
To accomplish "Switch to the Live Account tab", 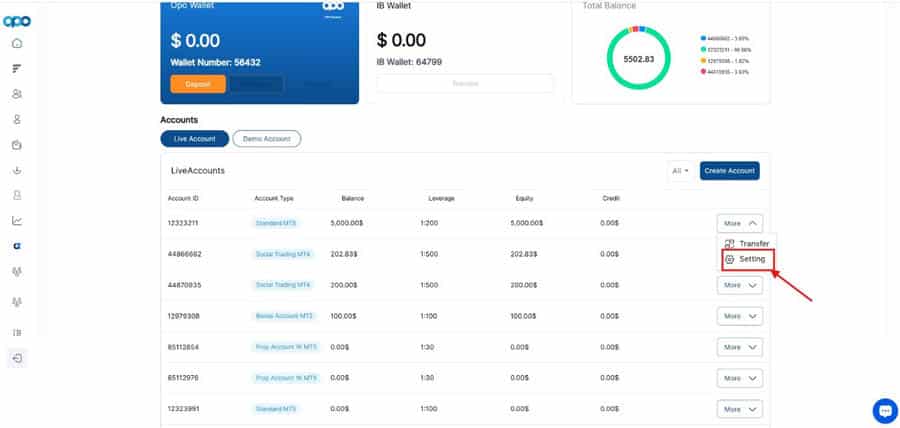I will [x=195, y=139].
